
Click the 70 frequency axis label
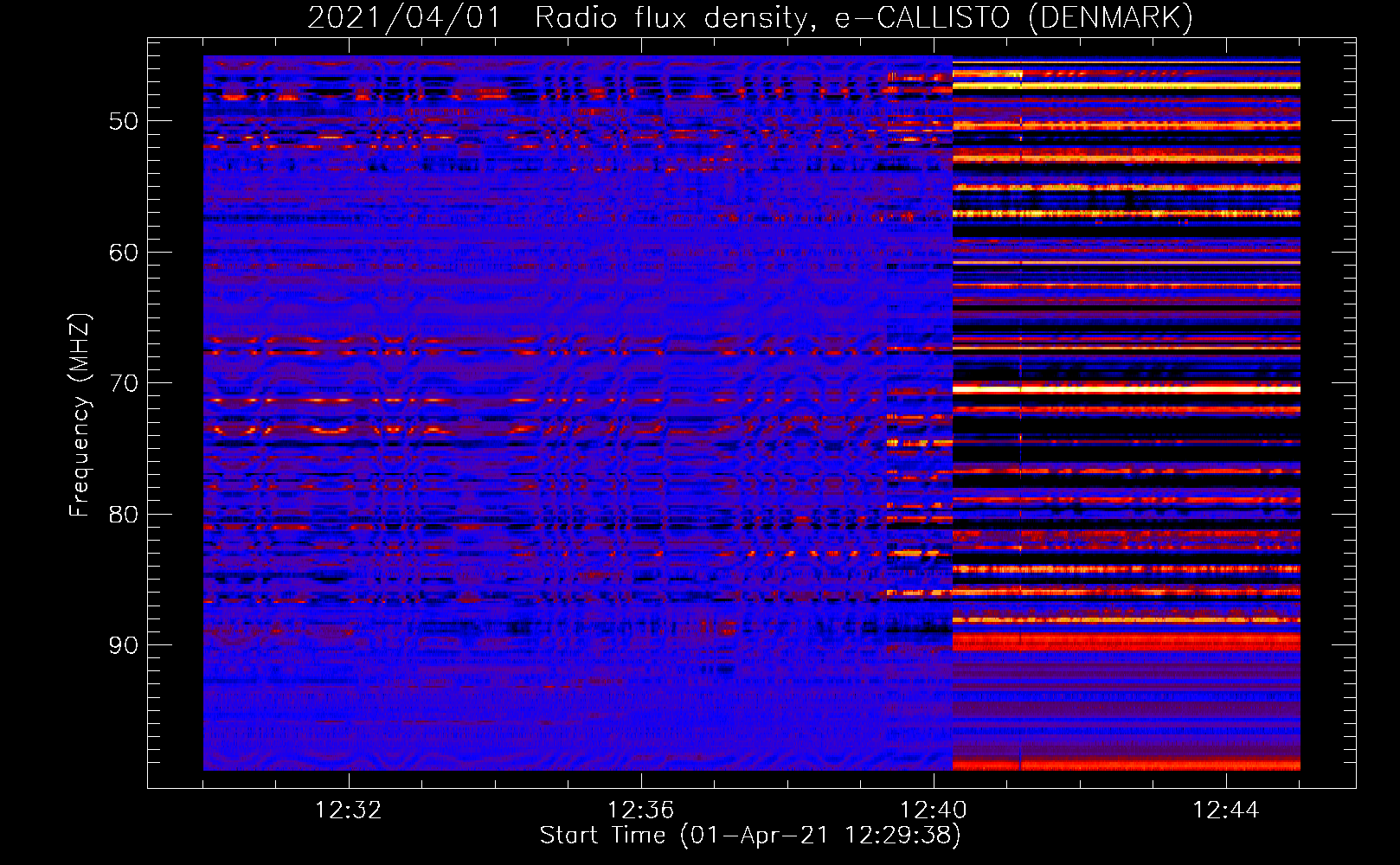click(124, 383)
